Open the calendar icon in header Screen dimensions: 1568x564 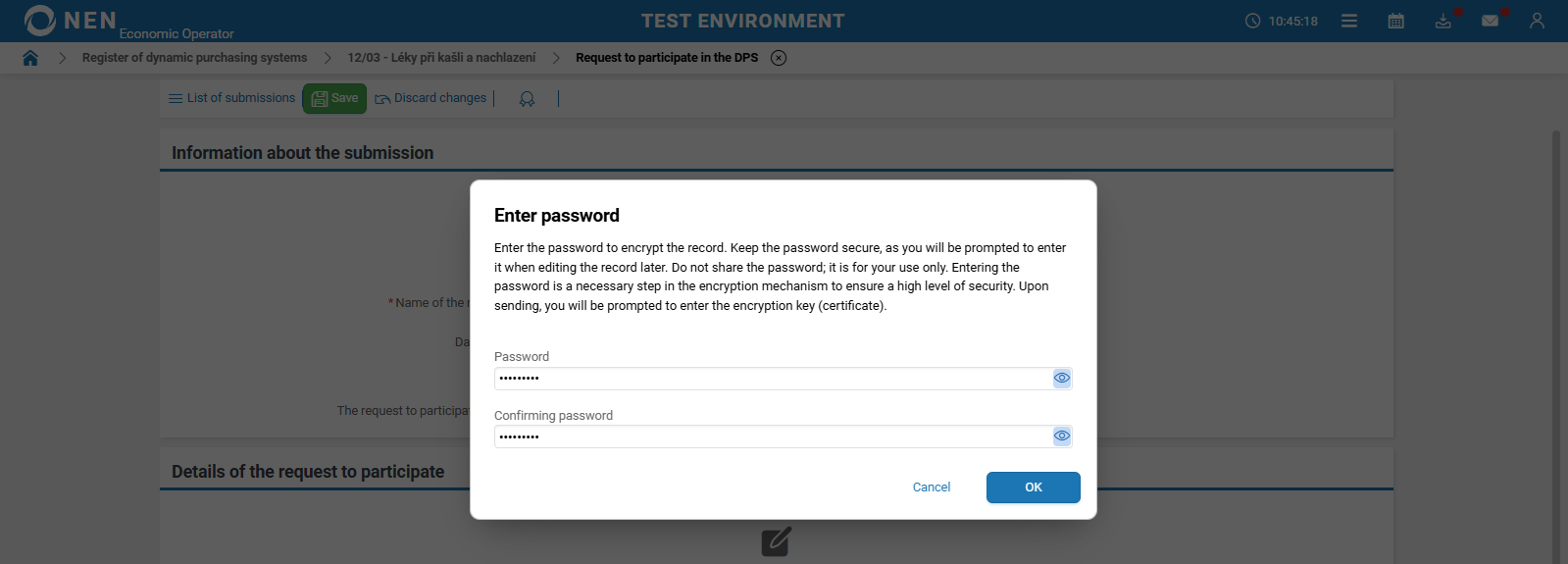(x=1395, y=21)
